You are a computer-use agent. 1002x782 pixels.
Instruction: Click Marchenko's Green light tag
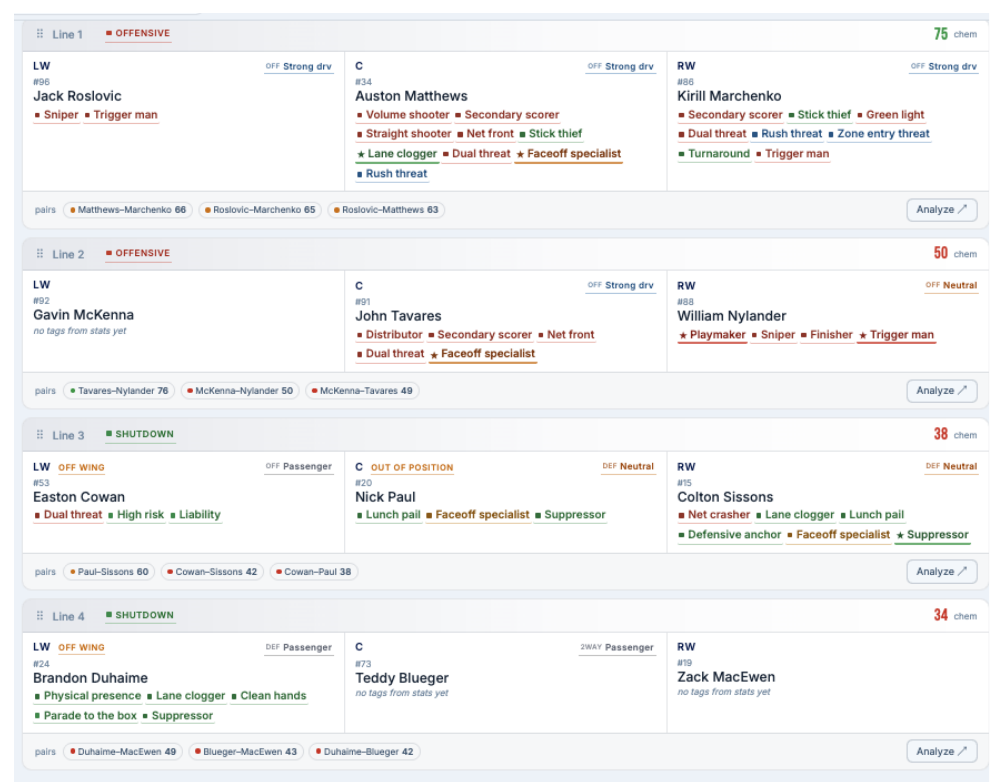(891, 115)
